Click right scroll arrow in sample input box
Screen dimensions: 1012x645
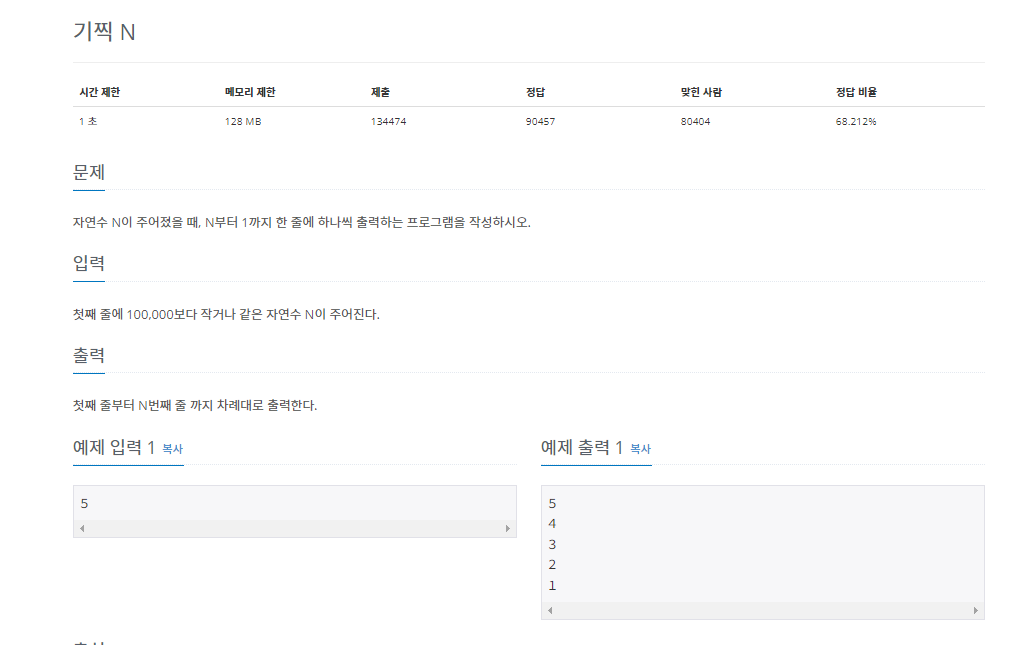[508, 528]
